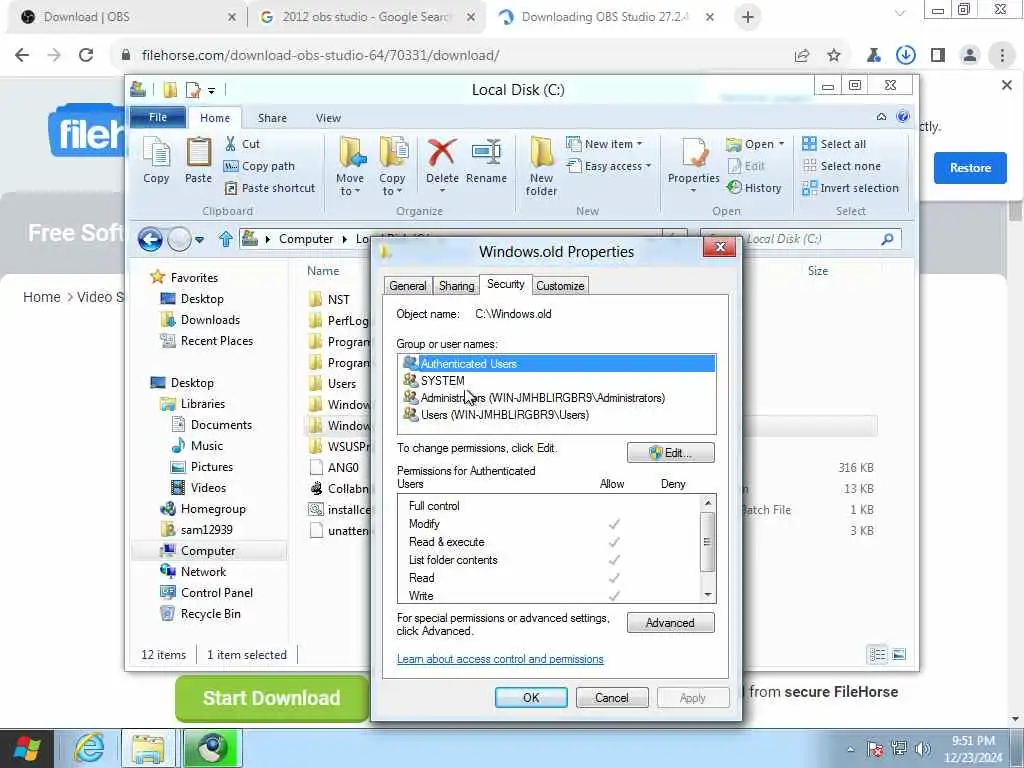Click the Explorer help question icon
The height and width of the screenshot is (768, 1024).
903,117
